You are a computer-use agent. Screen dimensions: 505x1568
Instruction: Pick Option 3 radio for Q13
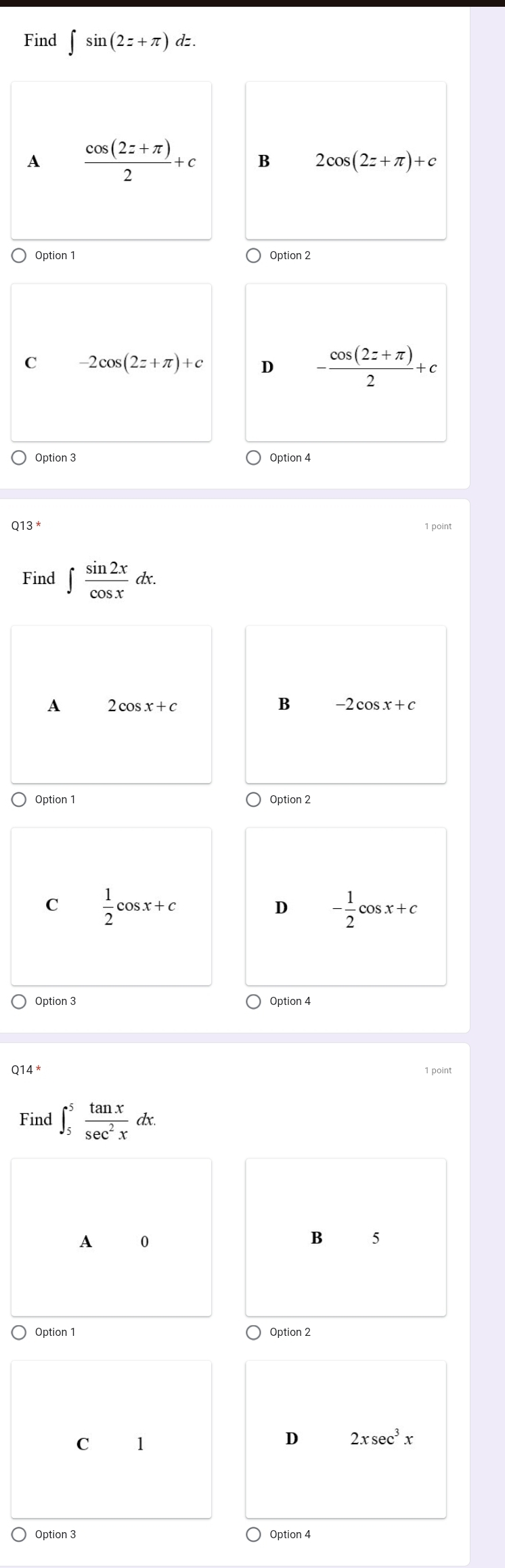pyautogui.click(x=20, y=1001)
